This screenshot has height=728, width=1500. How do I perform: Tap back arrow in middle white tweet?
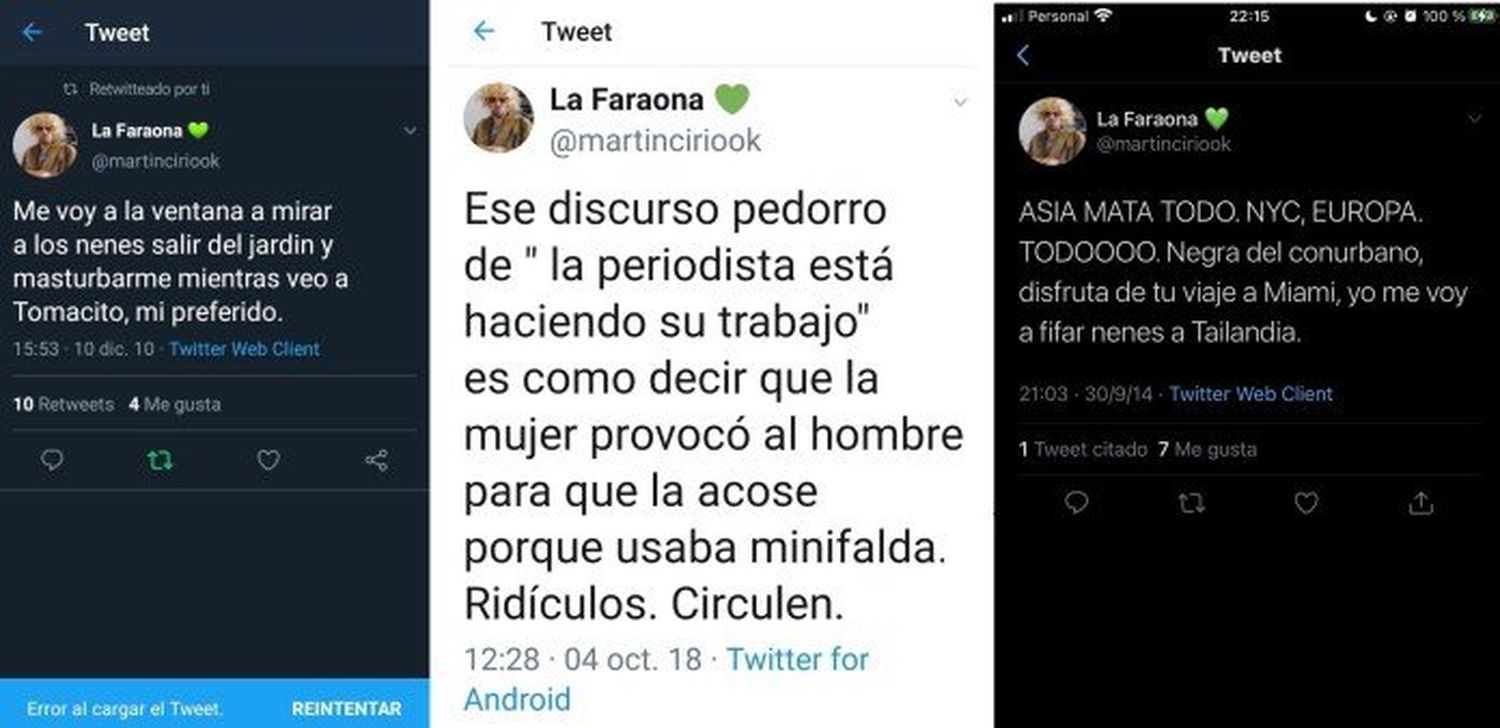point(484,31)
